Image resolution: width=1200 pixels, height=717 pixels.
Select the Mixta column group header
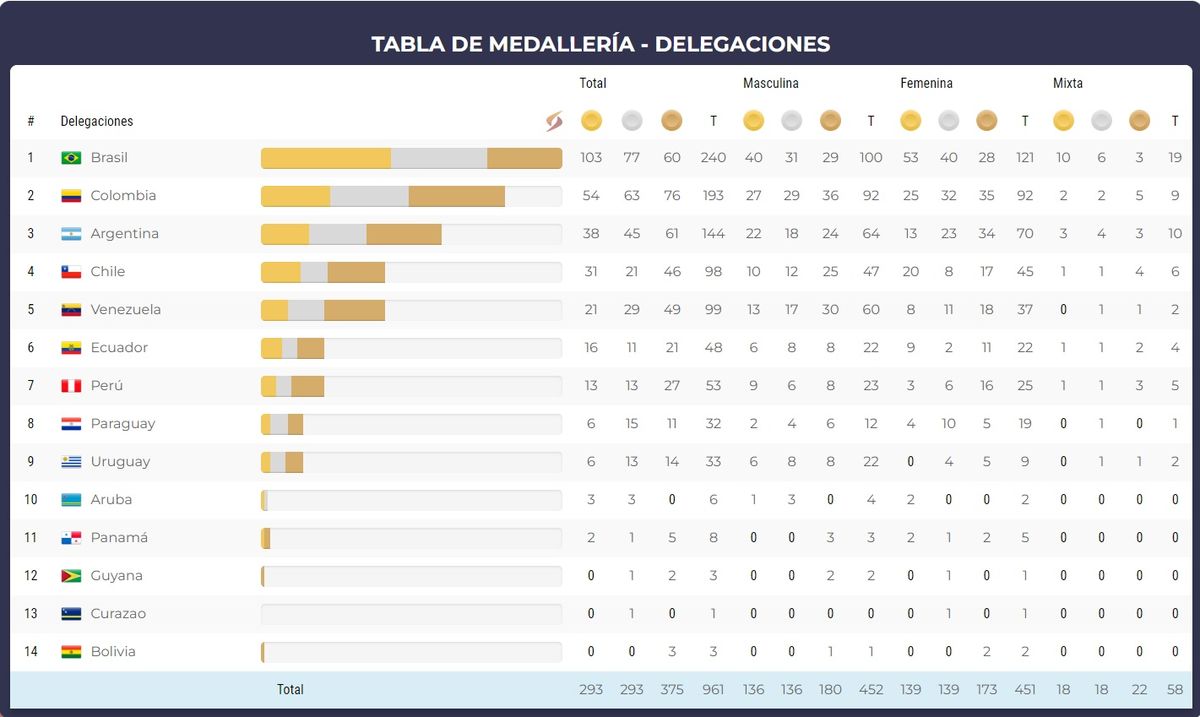click(x=1067, y=84)
